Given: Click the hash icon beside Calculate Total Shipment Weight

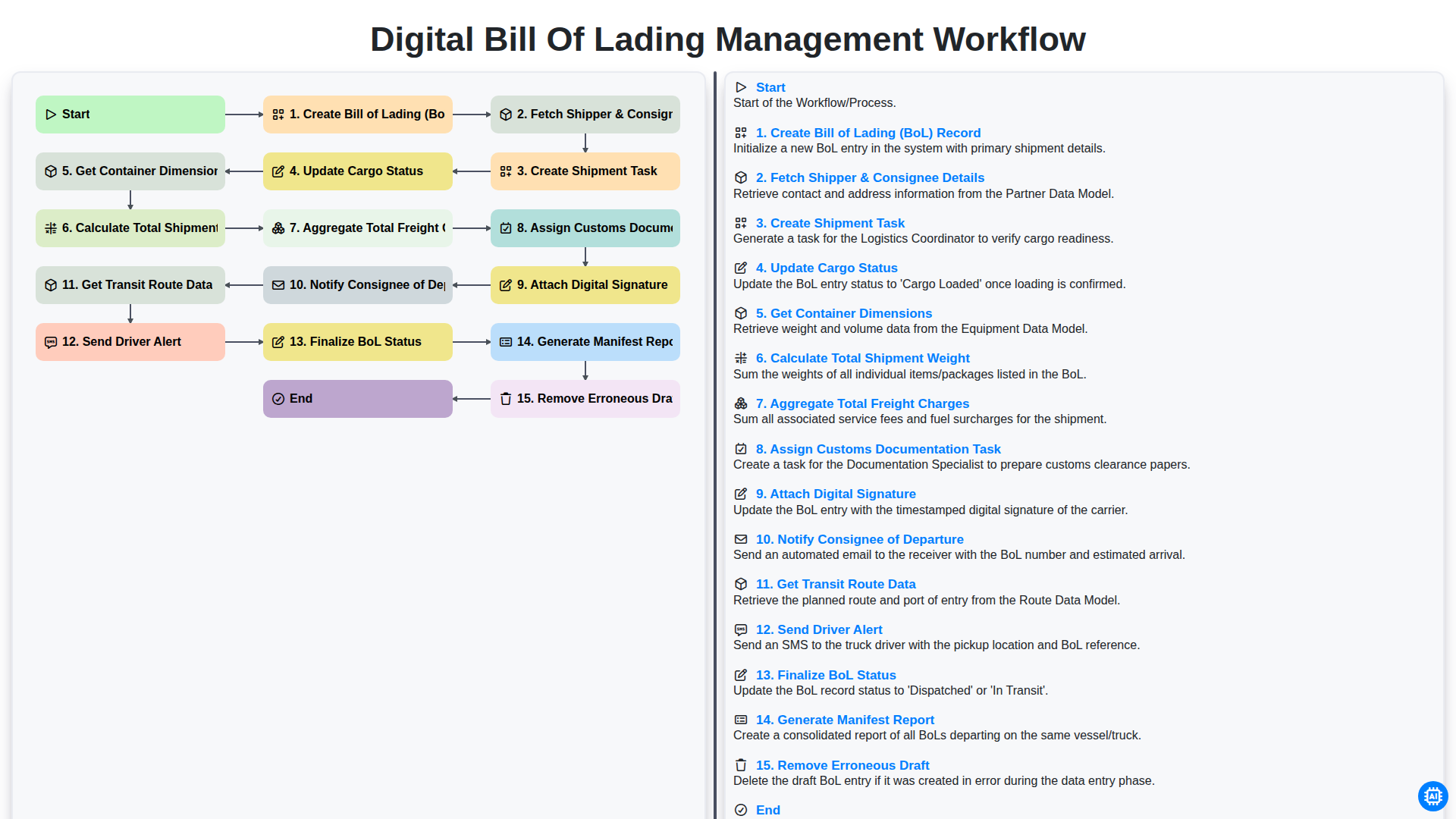Looking at the screenshot, I should pos(741,358).
